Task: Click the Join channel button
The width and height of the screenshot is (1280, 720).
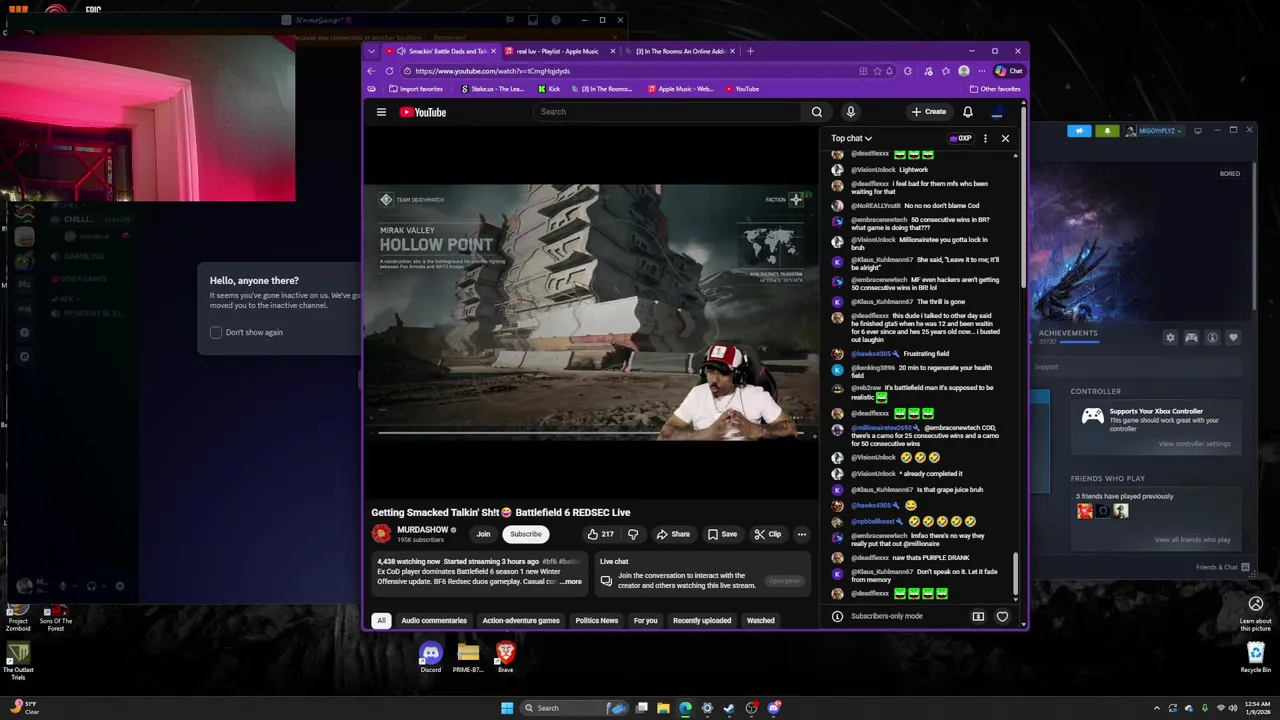Action: tap(484, 534)
